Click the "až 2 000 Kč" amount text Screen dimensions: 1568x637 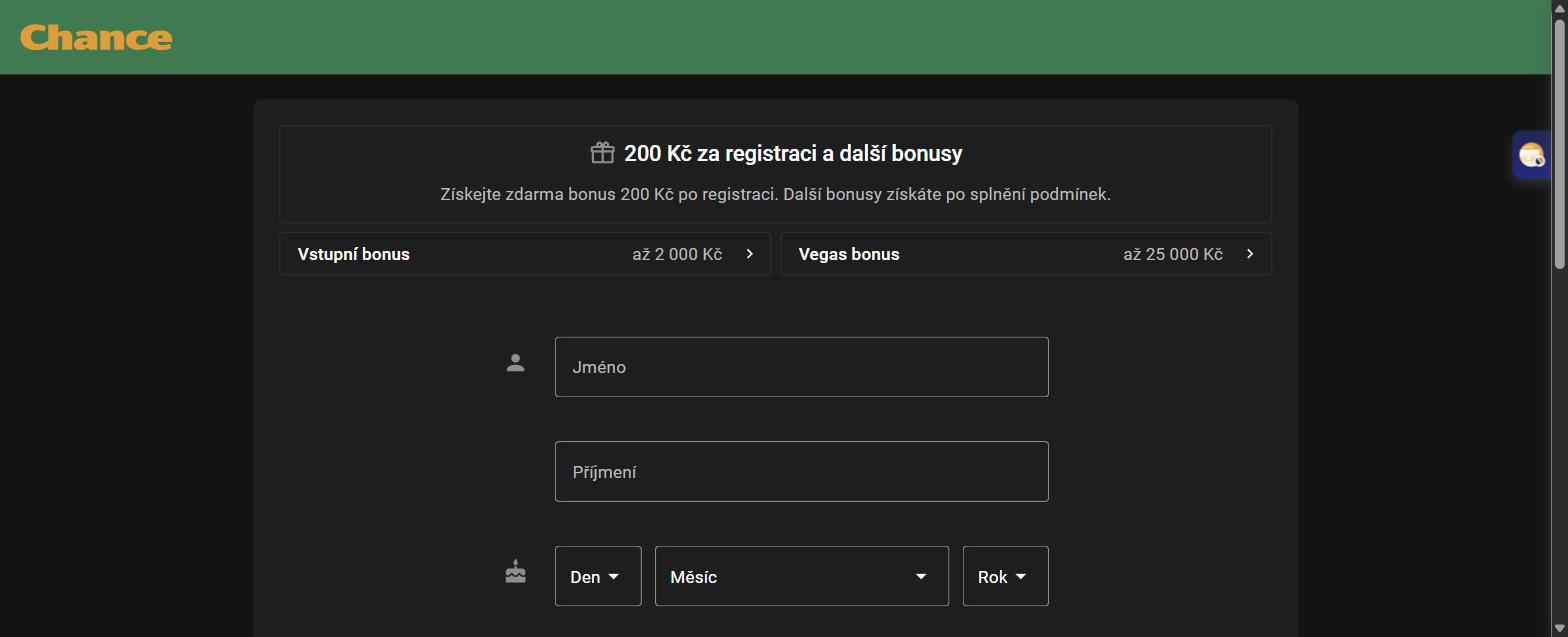(677, 254)
